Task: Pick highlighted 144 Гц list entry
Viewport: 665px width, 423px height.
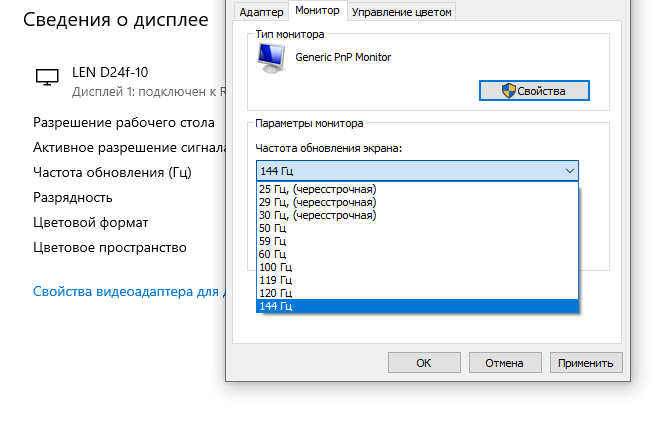Action: click(x=417, y=306)
